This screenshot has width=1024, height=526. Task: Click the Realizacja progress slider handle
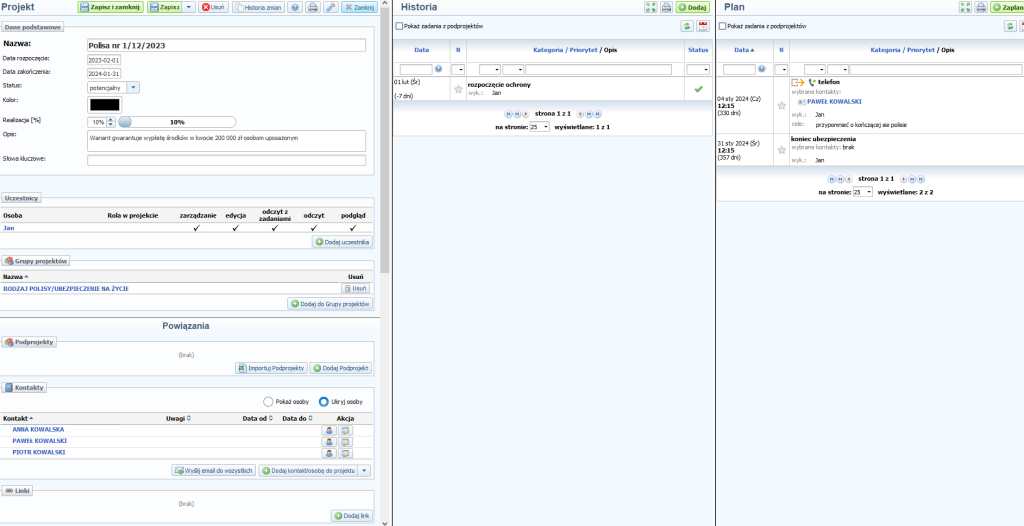coord(125,122)
